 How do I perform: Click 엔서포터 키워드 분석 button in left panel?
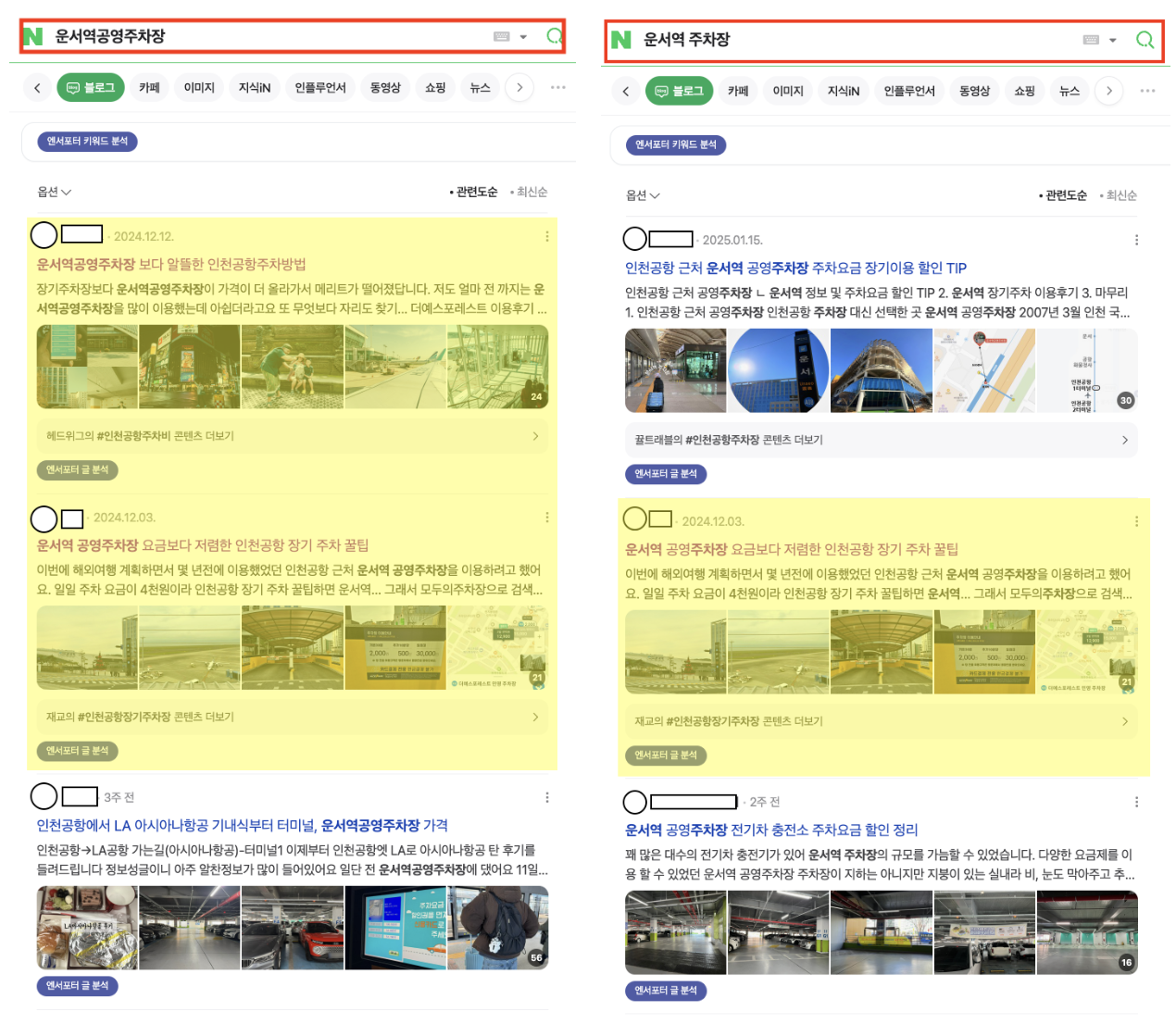point(88,142)
